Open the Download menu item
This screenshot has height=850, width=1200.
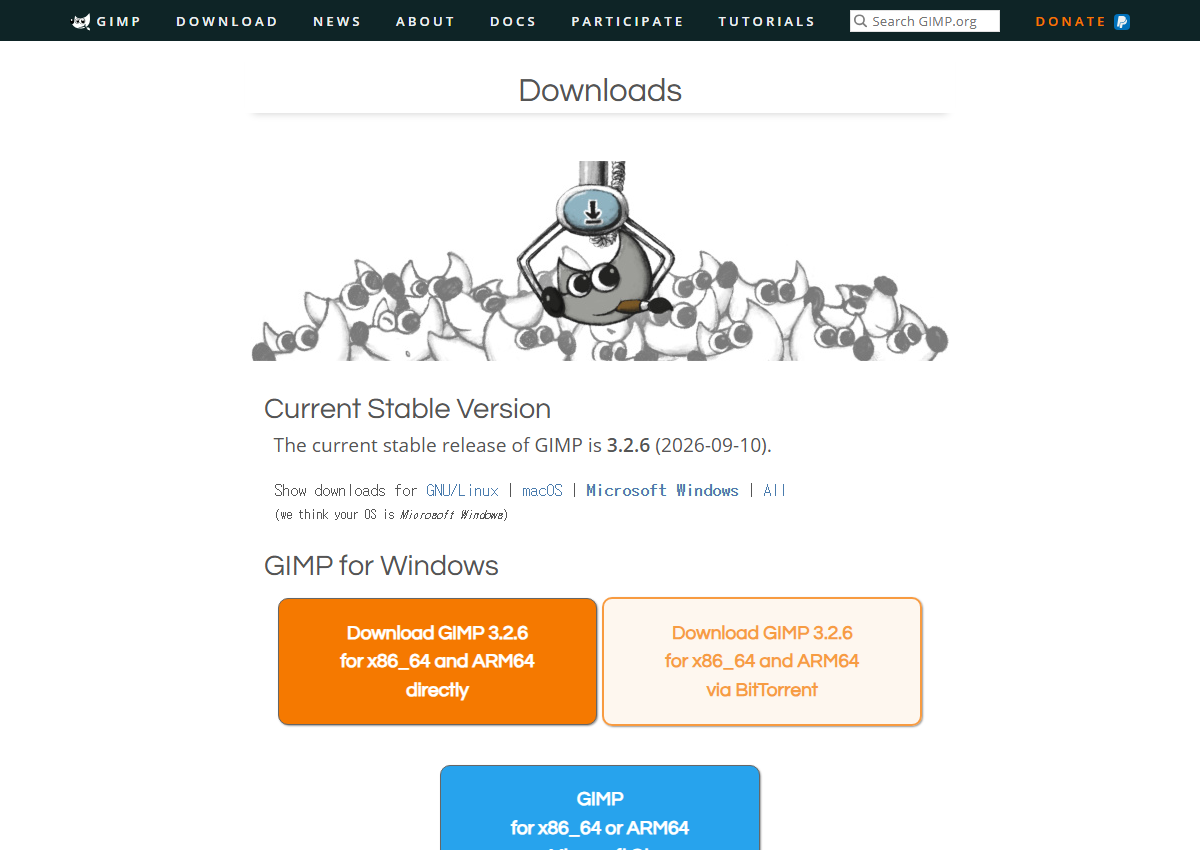coord(227,21)
